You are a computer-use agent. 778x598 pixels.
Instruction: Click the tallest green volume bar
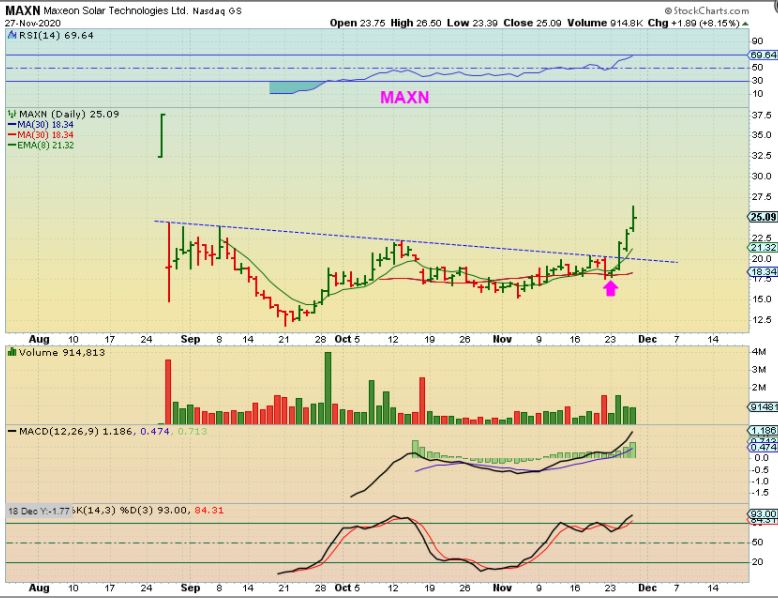coord(327,388)
